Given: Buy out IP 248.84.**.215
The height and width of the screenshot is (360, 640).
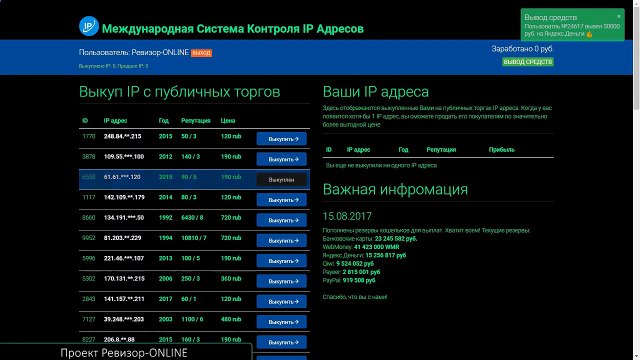Looking at the screenshot, I should (x=282, y=139).
